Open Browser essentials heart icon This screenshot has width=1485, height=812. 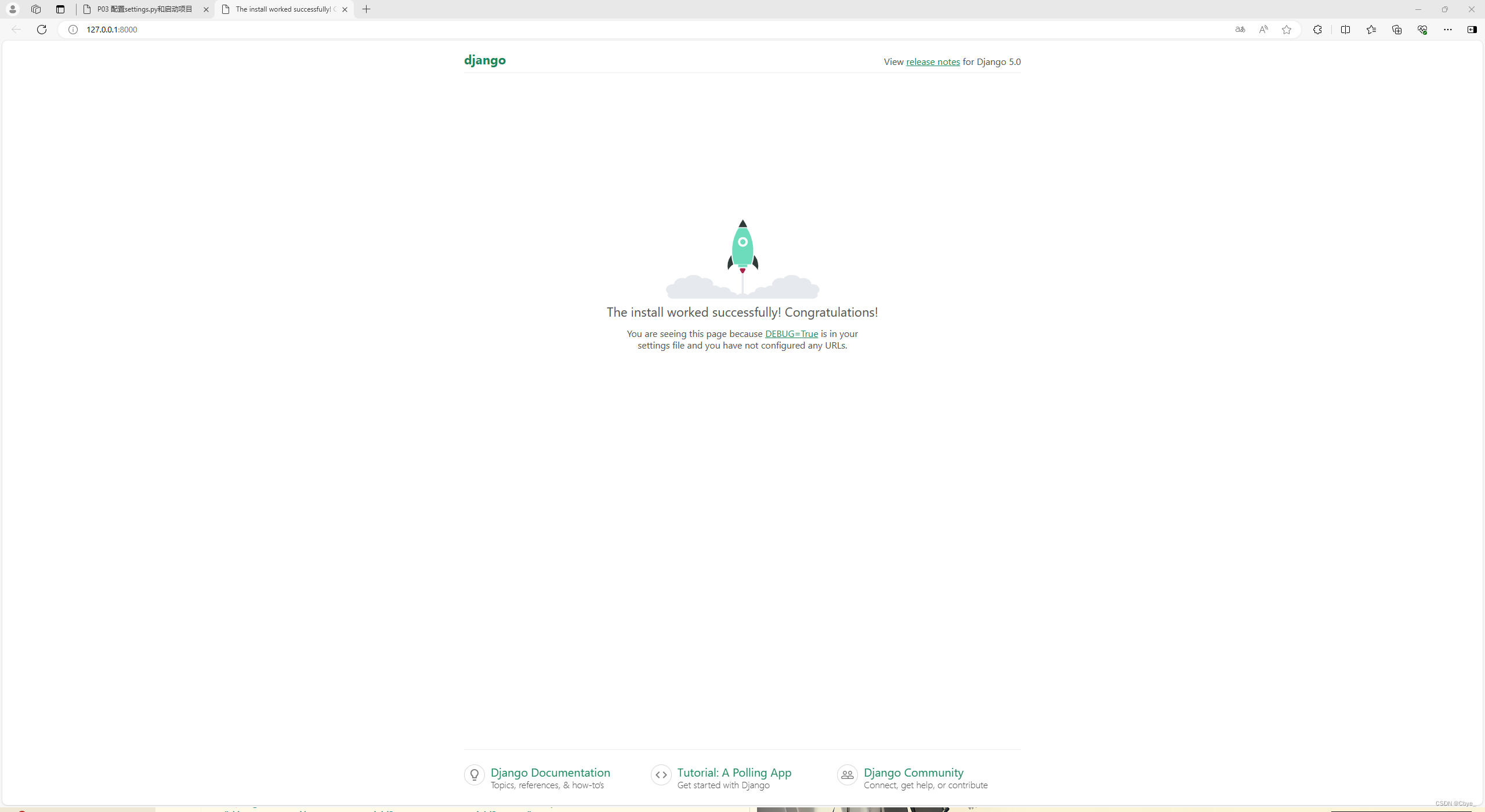click(x=1422, y=30)
